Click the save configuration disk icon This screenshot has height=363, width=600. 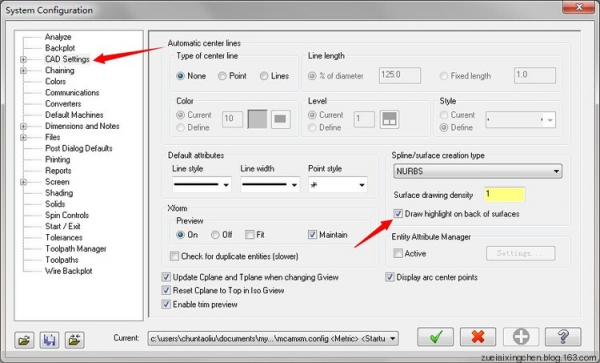click(49, 340)
